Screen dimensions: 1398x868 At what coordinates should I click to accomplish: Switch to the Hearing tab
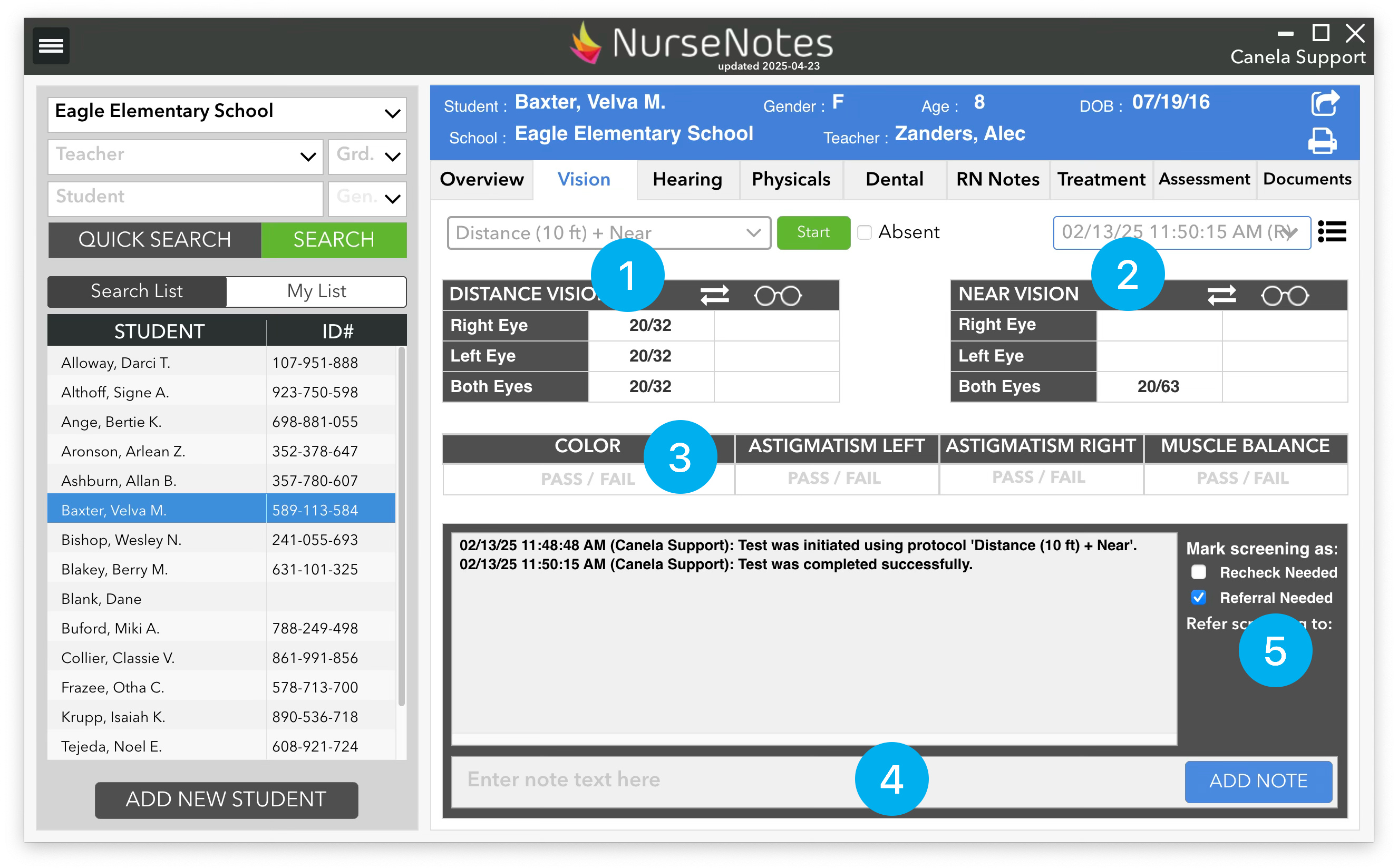click(687, 180)
